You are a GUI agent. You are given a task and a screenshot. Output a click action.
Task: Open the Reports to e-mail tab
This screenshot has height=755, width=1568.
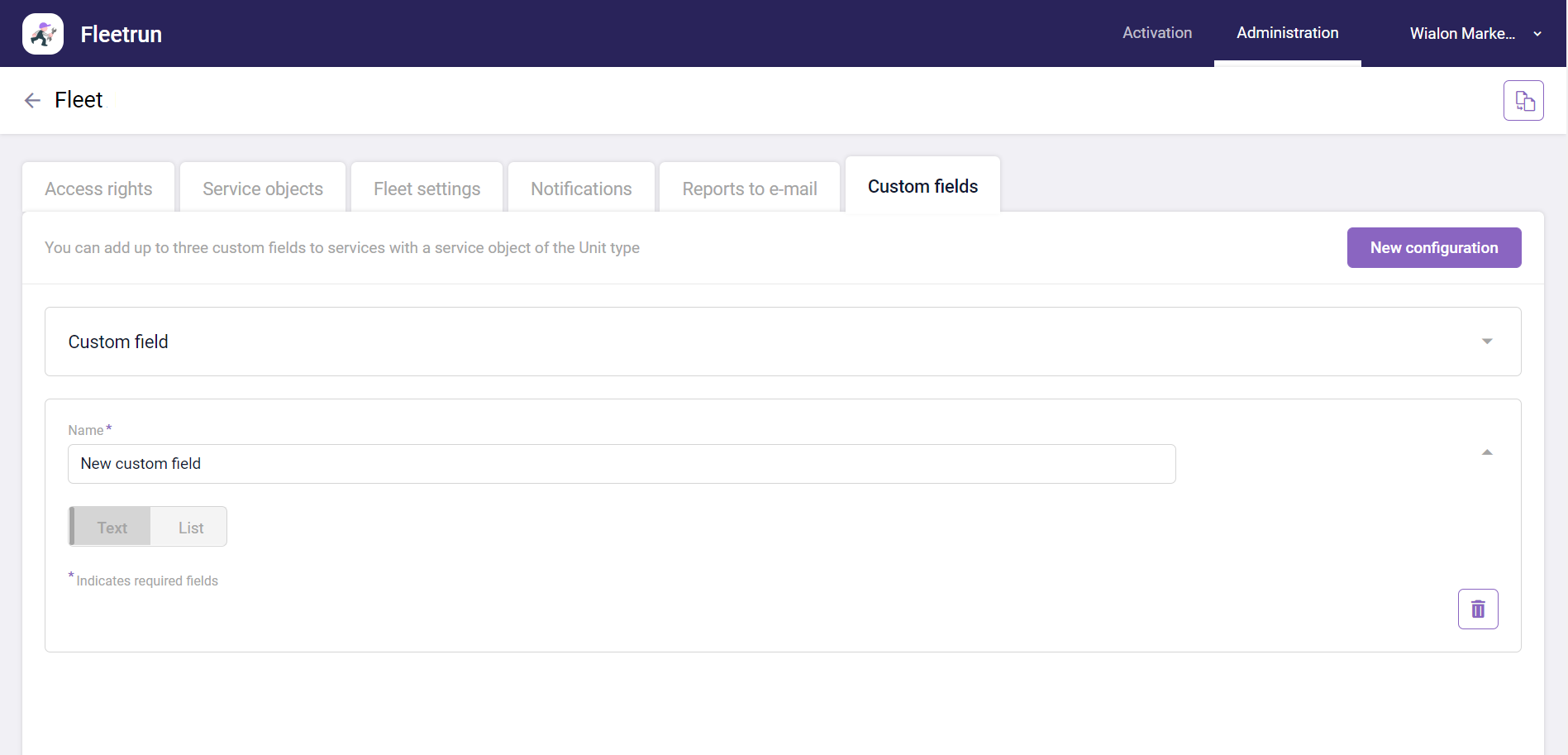pos(750,189)
